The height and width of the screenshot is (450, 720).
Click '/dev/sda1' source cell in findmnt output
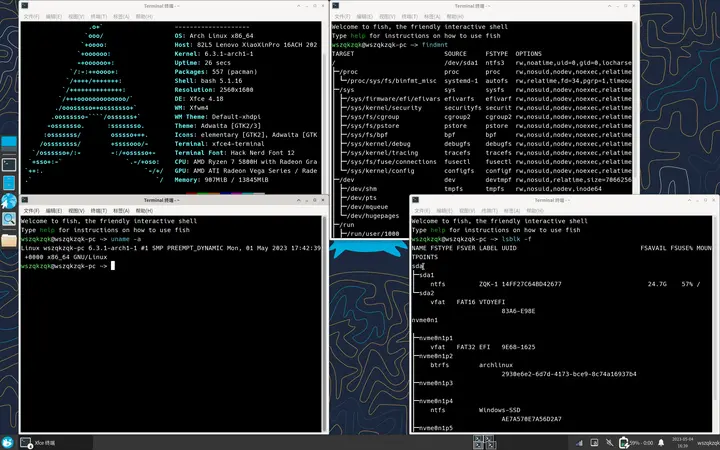(x=461, y=63)
